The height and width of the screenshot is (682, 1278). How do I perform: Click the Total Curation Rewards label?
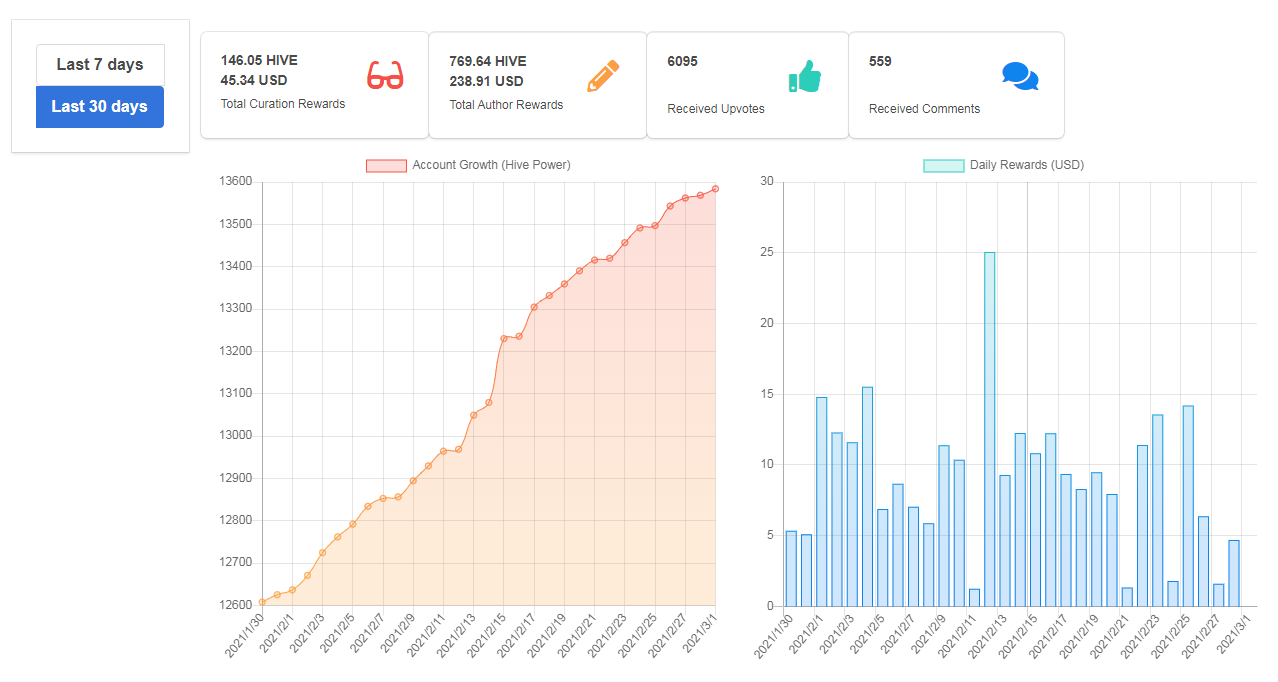283,104
